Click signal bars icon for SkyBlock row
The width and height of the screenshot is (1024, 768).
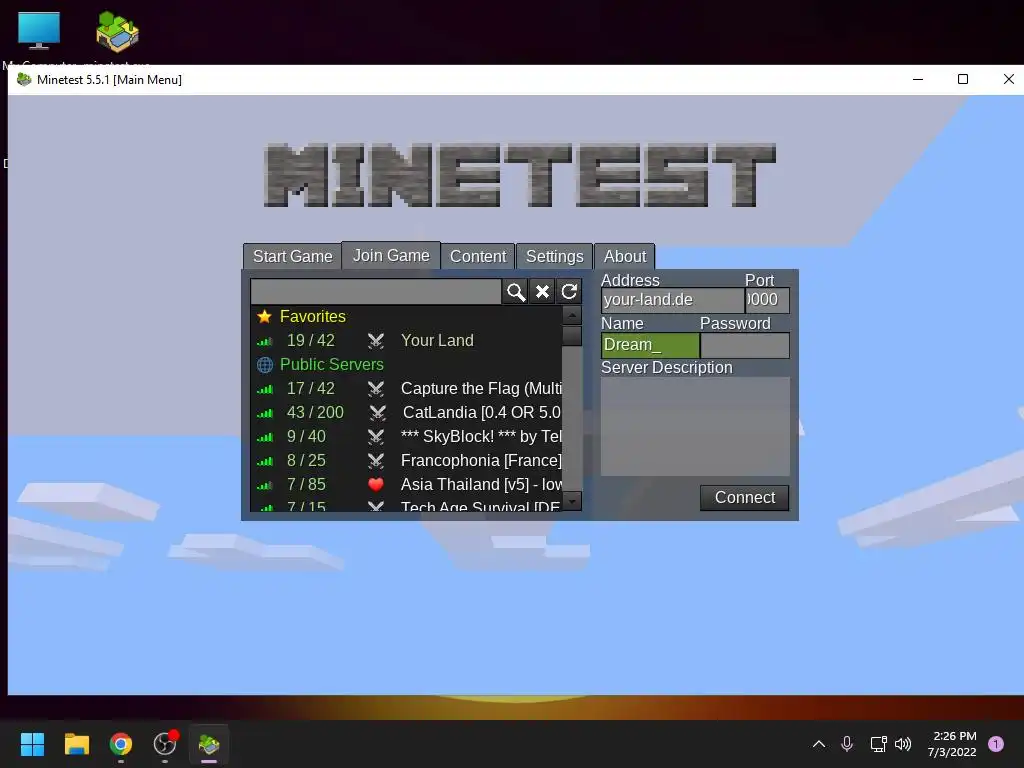tap(264, 438)
